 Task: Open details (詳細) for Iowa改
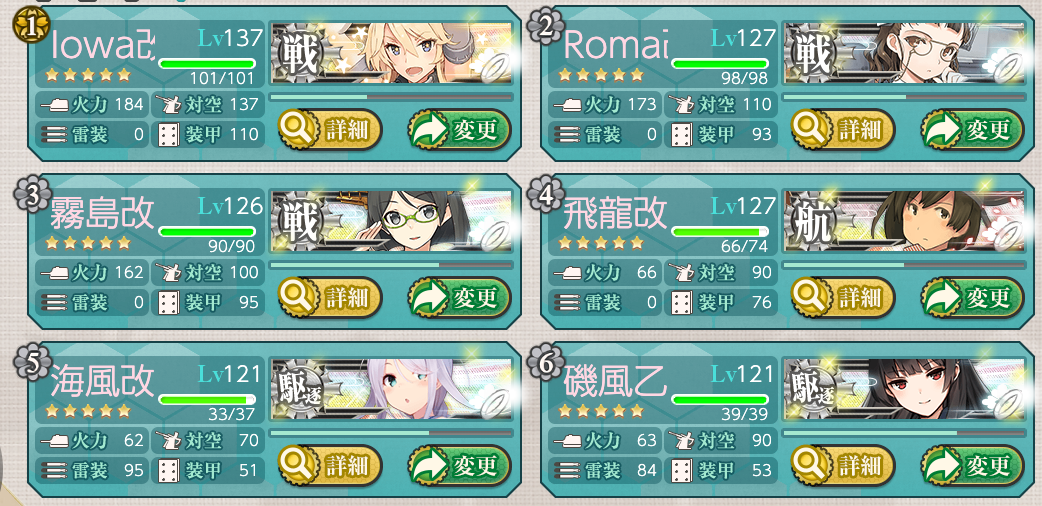click(x=330, y=130)
